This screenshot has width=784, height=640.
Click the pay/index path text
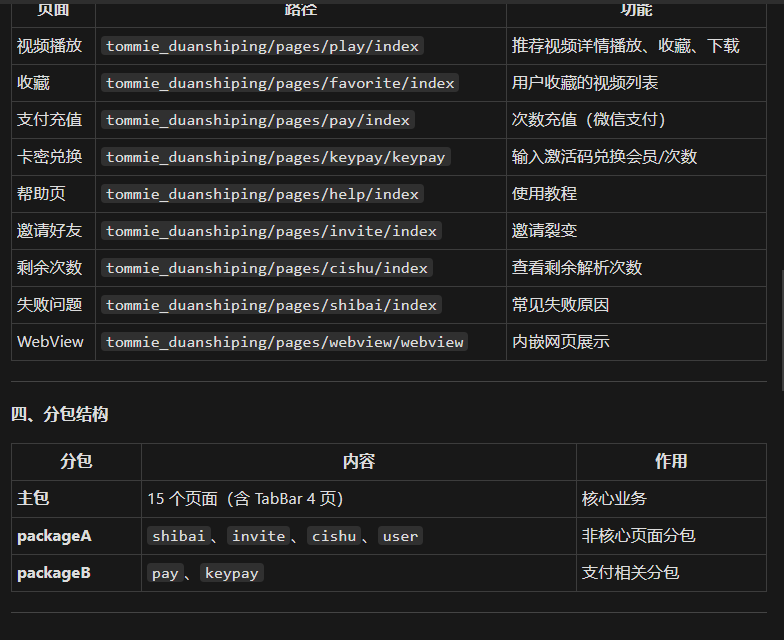(258, 120)
